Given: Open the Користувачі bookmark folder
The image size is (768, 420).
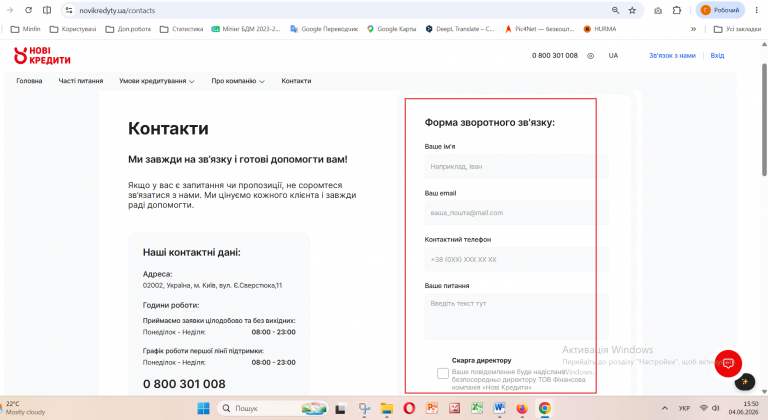Looking at the screenshot, I should (x=73, y=29).
